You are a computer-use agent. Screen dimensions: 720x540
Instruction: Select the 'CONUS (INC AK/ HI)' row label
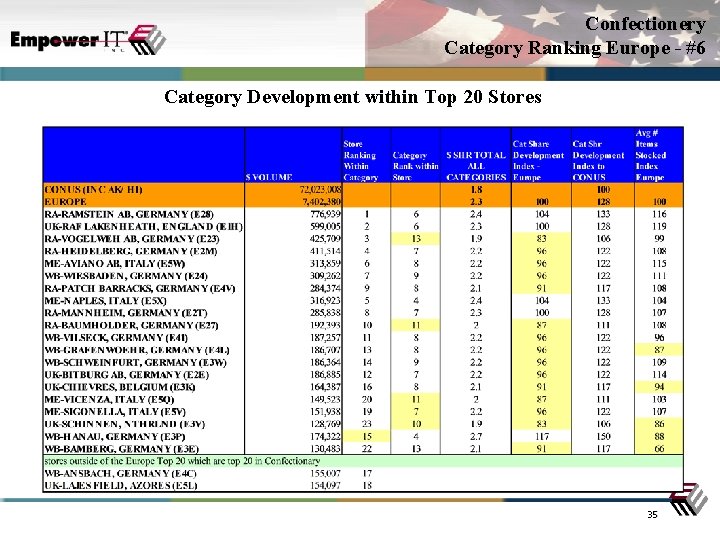[93, 190]
